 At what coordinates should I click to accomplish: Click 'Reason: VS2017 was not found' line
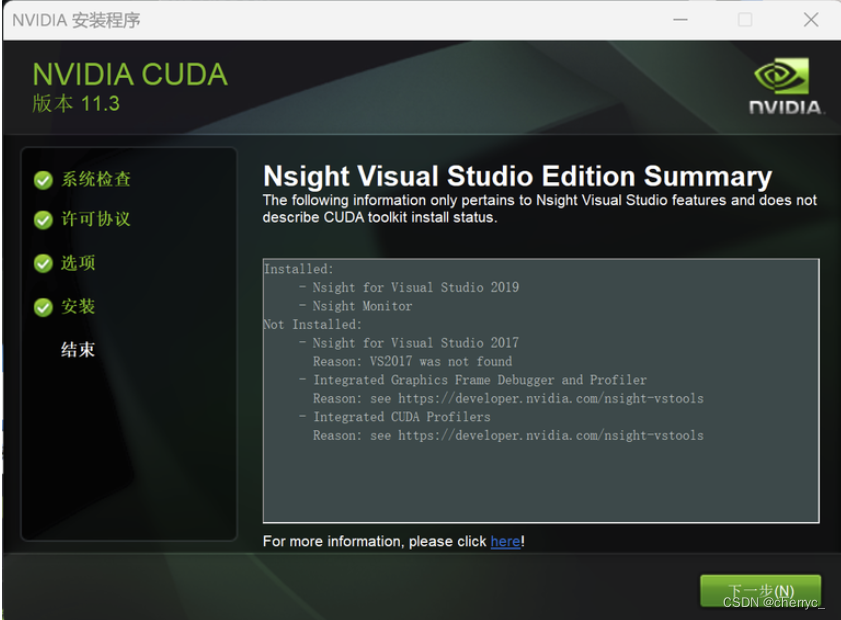point(412,361)
